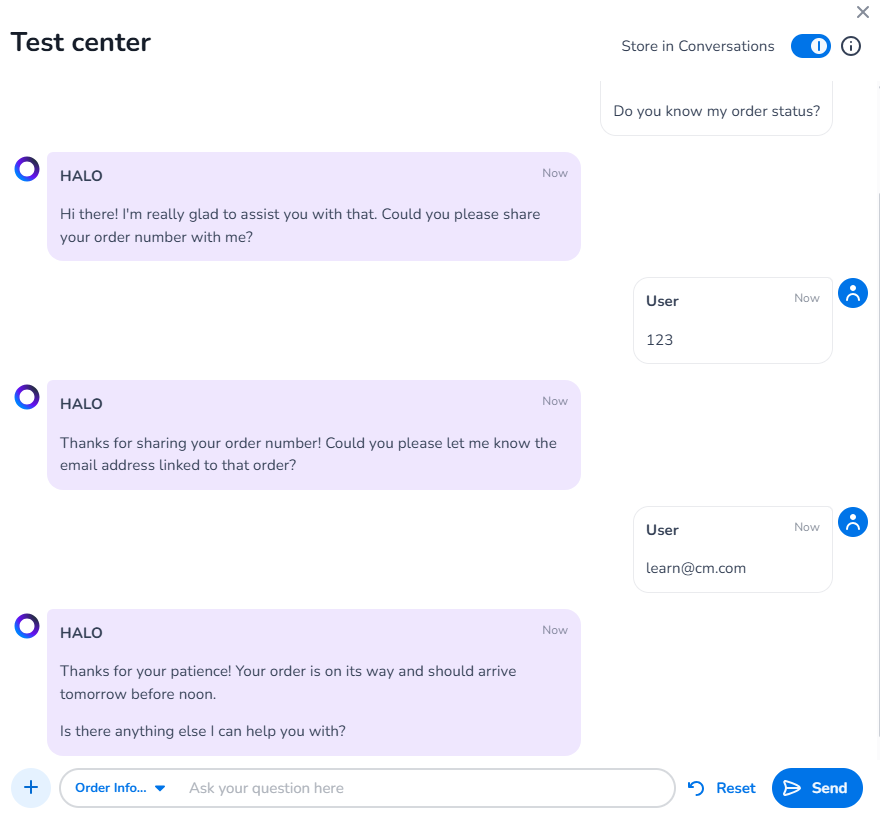This screenshot has height=814, width=880.
Task: Click the info icon beside Store in Conversations
Action: (x=850, y=46)
